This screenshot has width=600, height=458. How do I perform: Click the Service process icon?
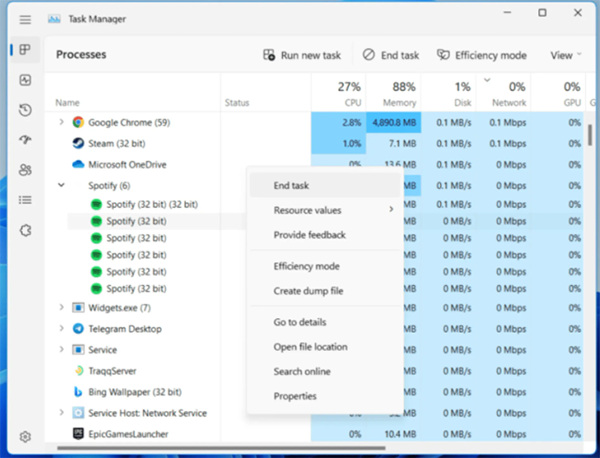coord(78,350)
